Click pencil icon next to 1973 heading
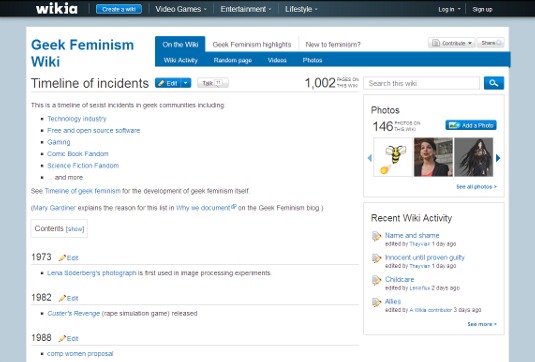Image resolution: width=535 pixels, height=362 pixels. [x=62, y=258]
